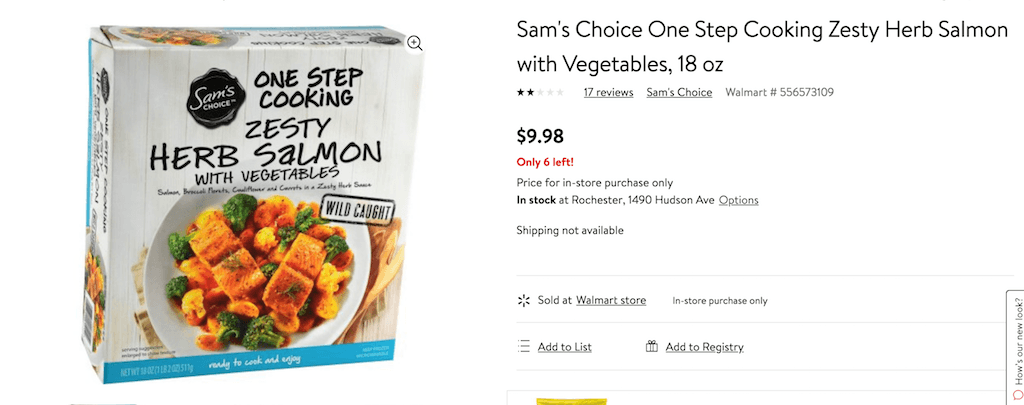
Task: Open the Sam's Choice brand link
Action: click(679, 93)
